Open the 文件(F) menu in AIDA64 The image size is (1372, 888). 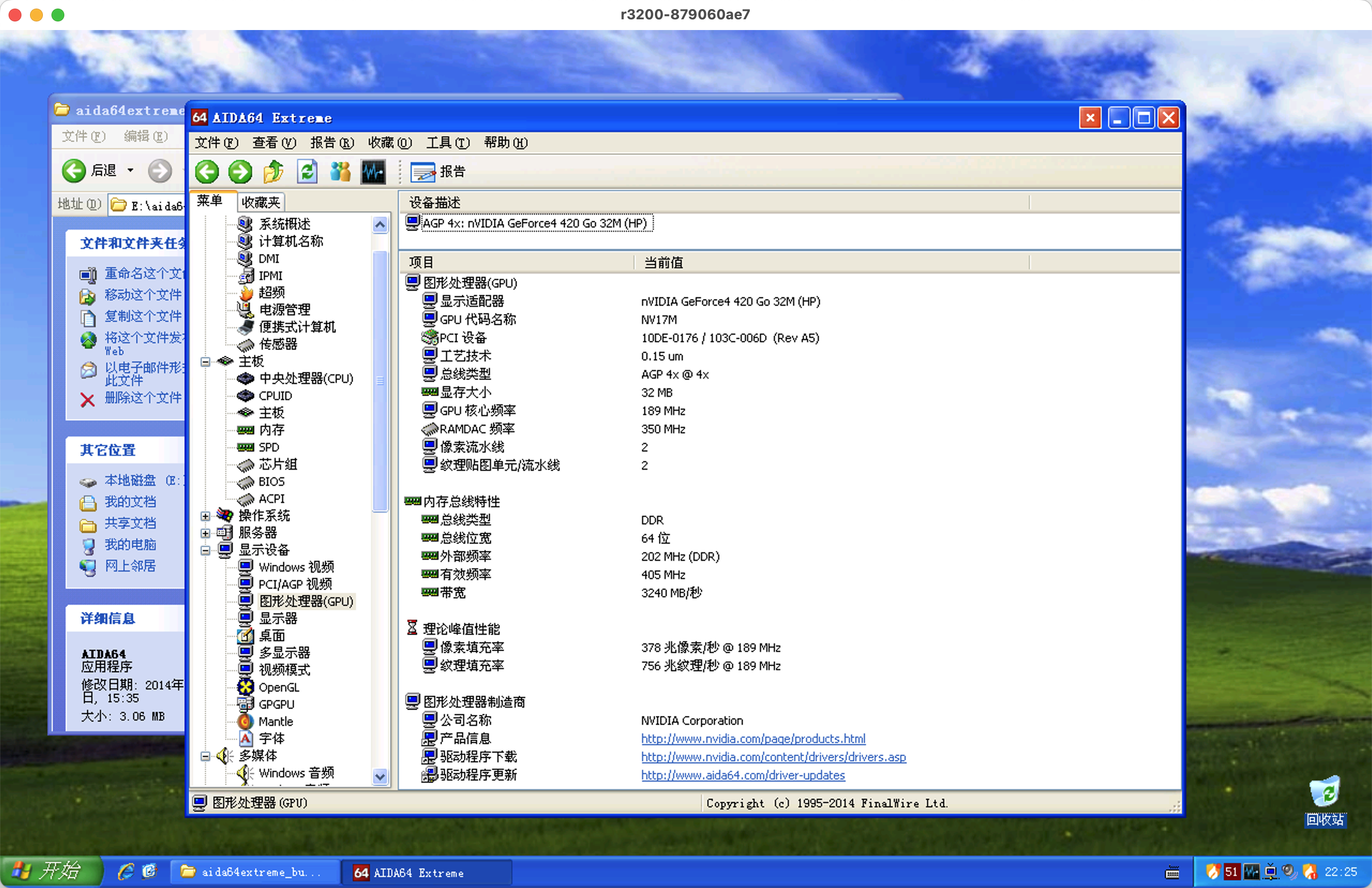click(x=216, y=143)
